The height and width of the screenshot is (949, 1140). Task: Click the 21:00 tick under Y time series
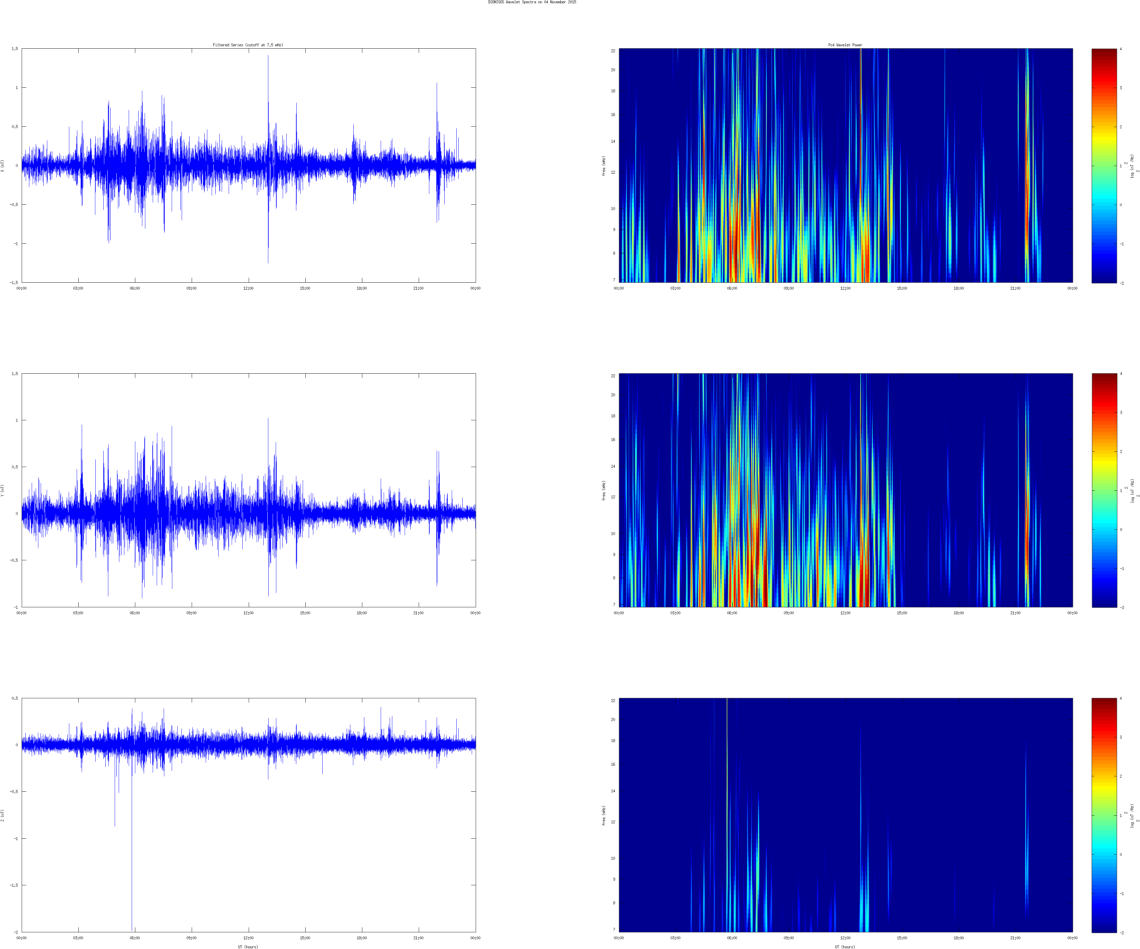tap(419, 613)
